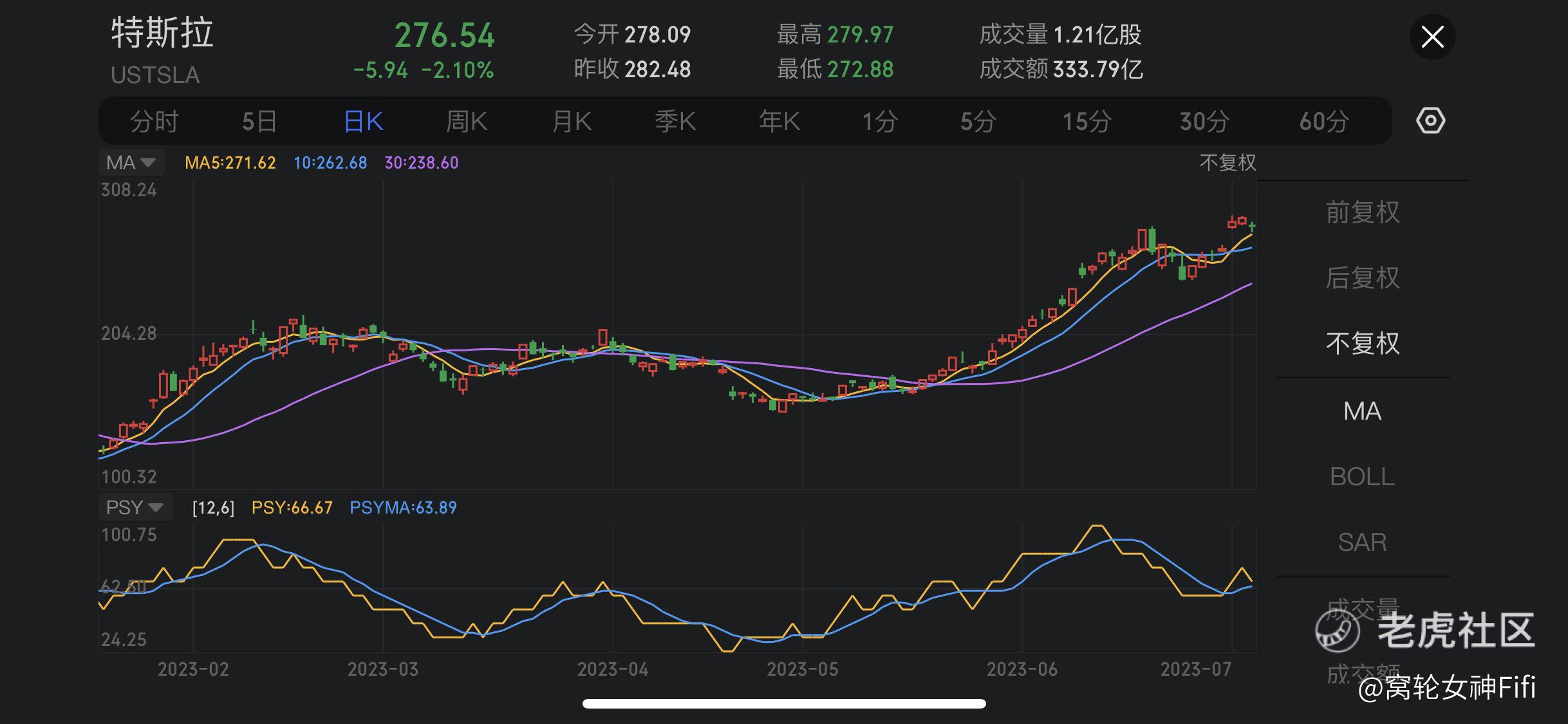Select BOLL overlay in right sidebar
1568x724 pixels.
[x=1363, y=477]
